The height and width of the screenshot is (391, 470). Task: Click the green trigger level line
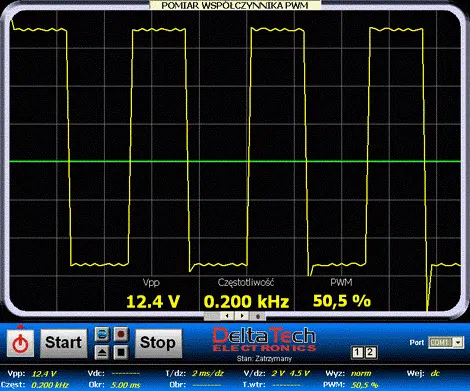coord(235,162)
